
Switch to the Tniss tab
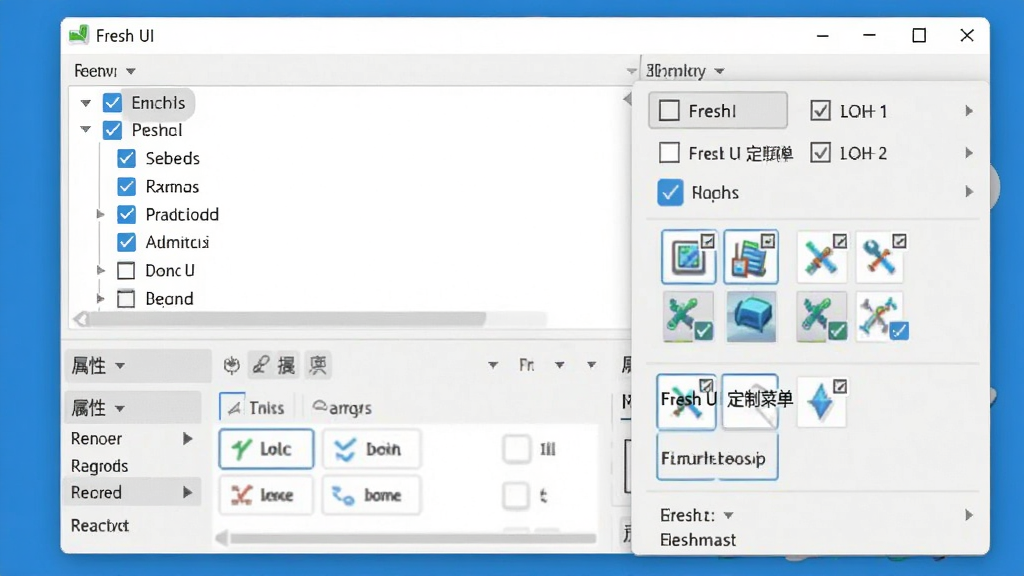tap(257, 408)
